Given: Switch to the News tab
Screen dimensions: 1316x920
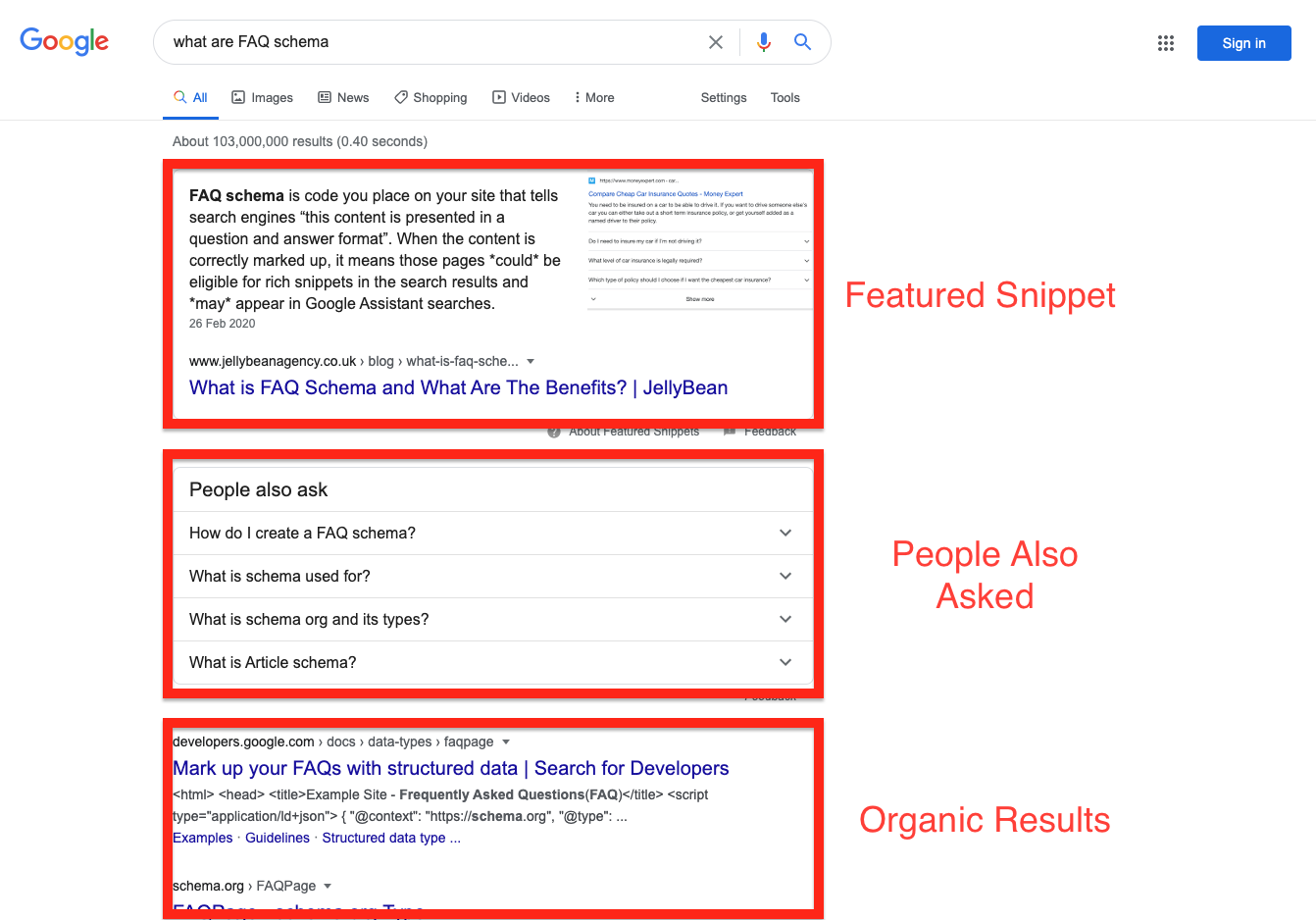Looking at the screenshot, I should (x=343, y=97).
